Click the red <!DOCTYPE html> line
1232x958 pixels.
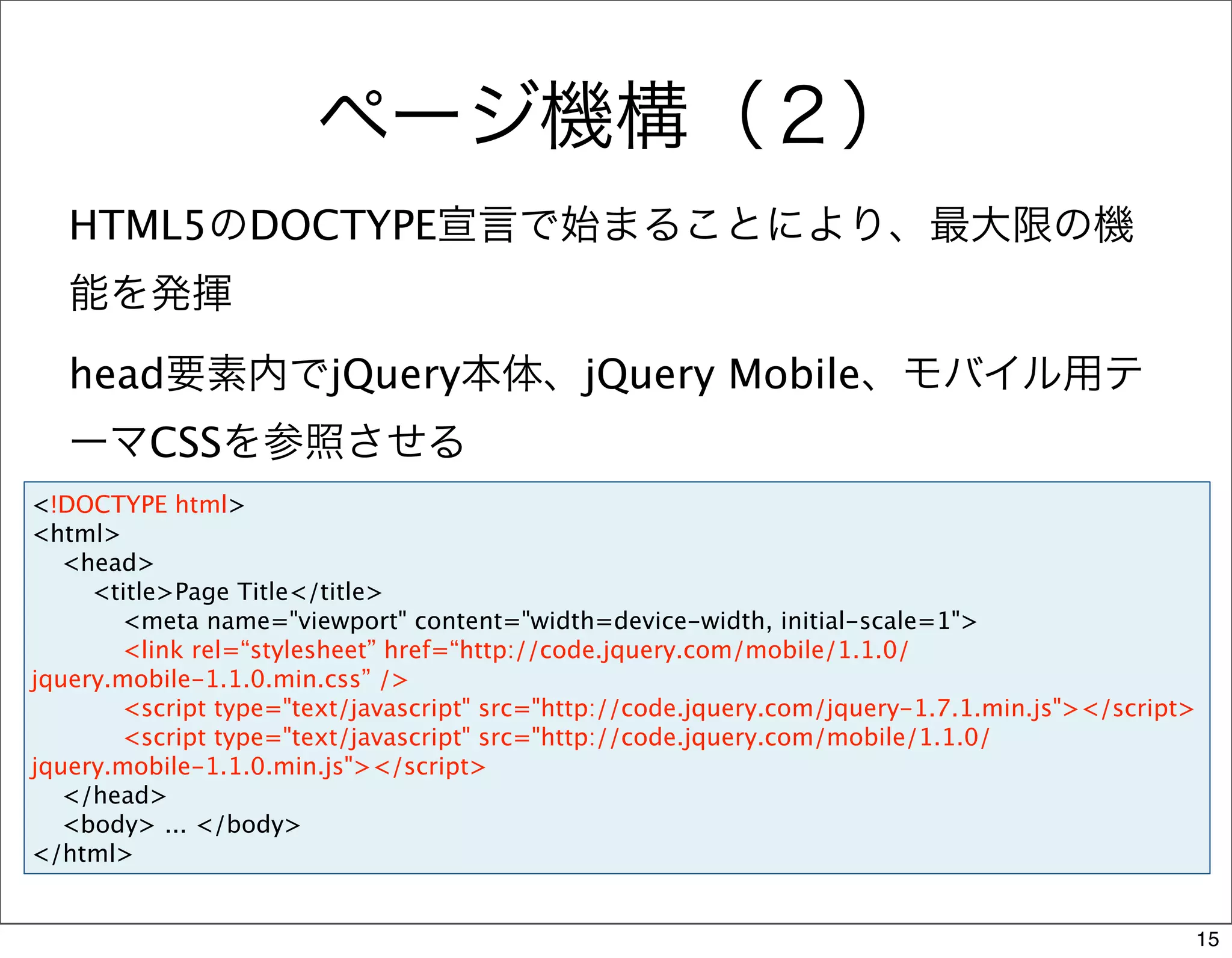click(139, 505)
